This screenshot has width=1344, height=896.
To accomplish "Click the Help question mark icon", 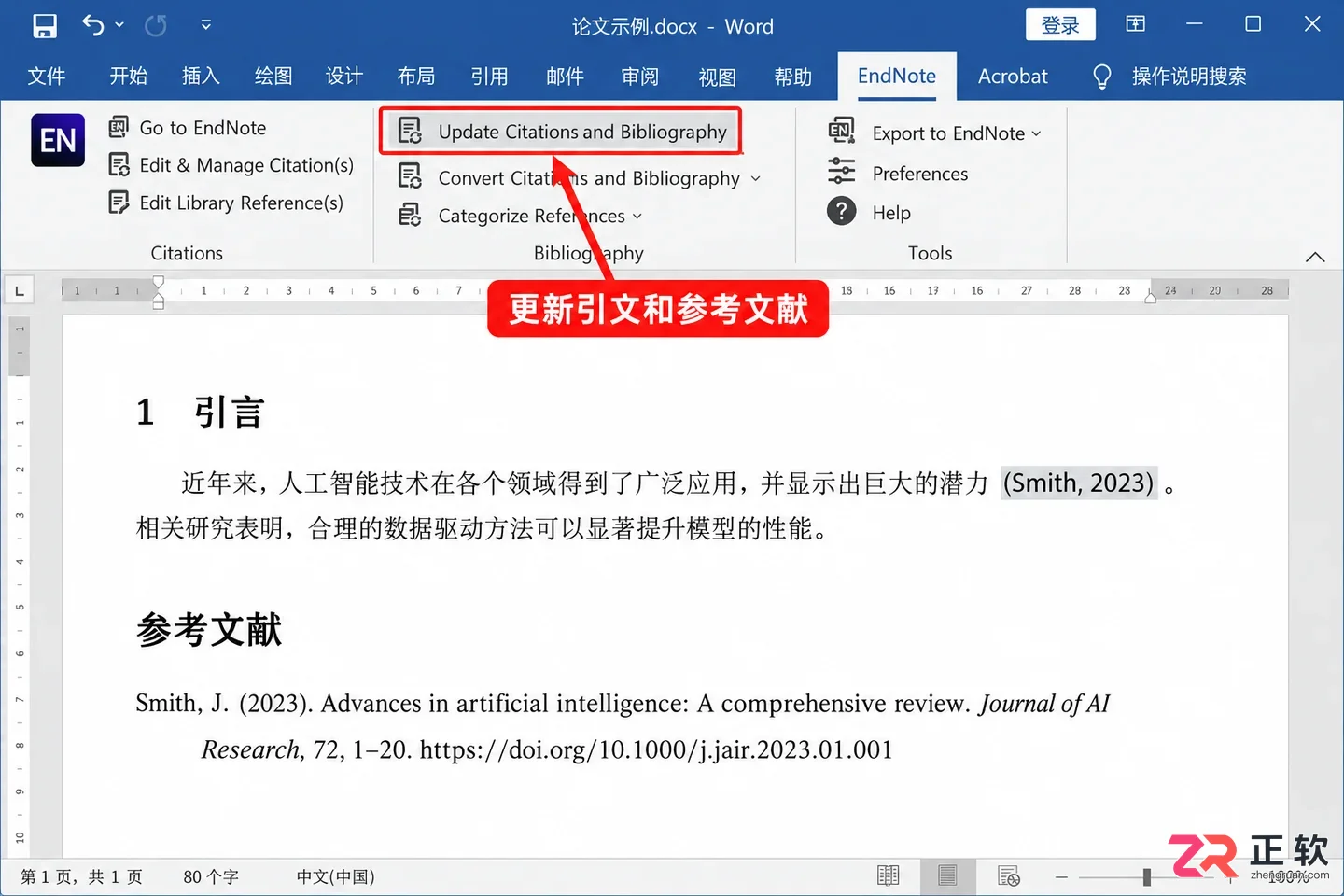I will pyautogui.click(x=842, y=212).
